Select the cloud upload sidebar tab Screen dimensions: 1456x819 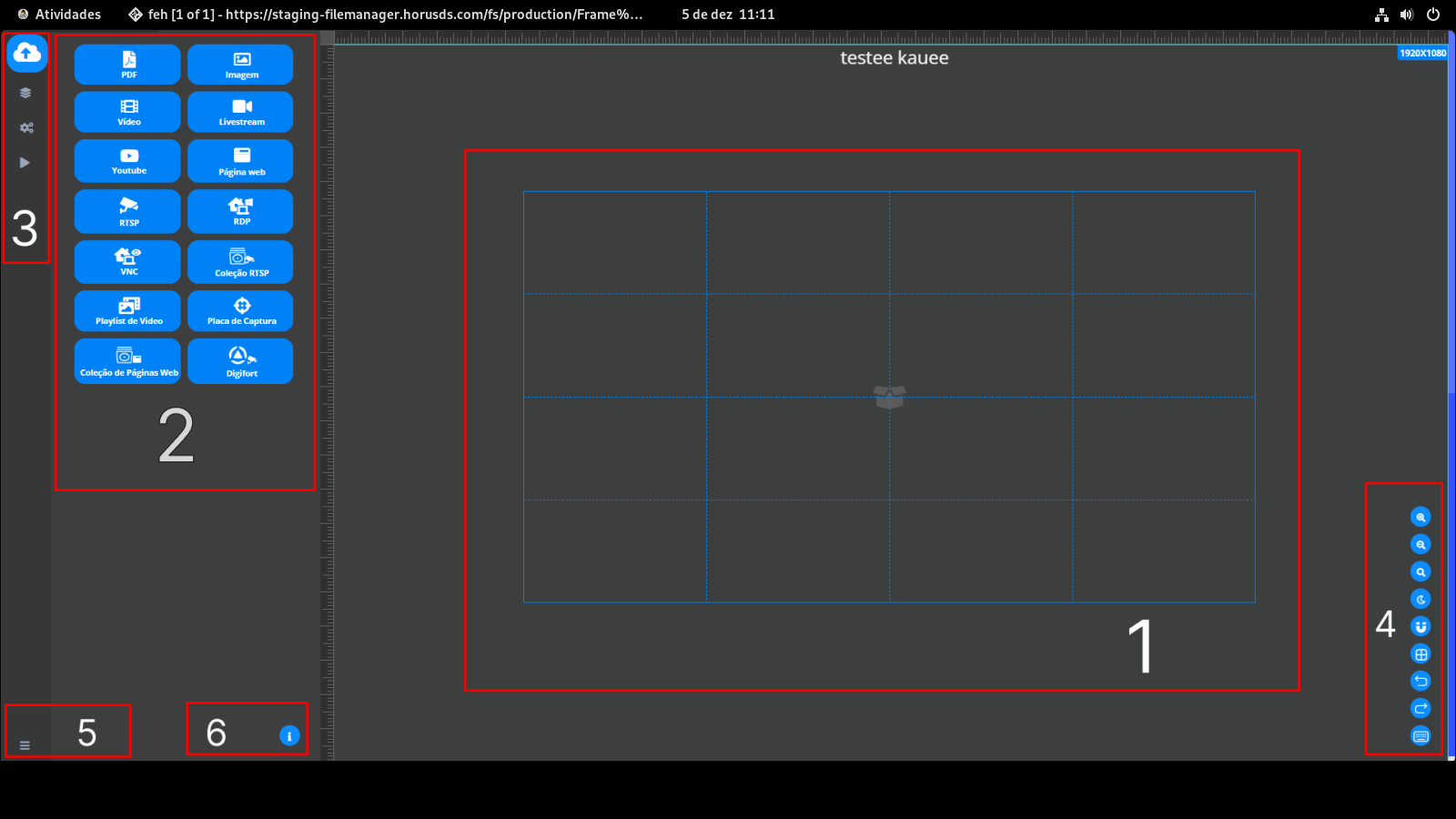(26, 54)
